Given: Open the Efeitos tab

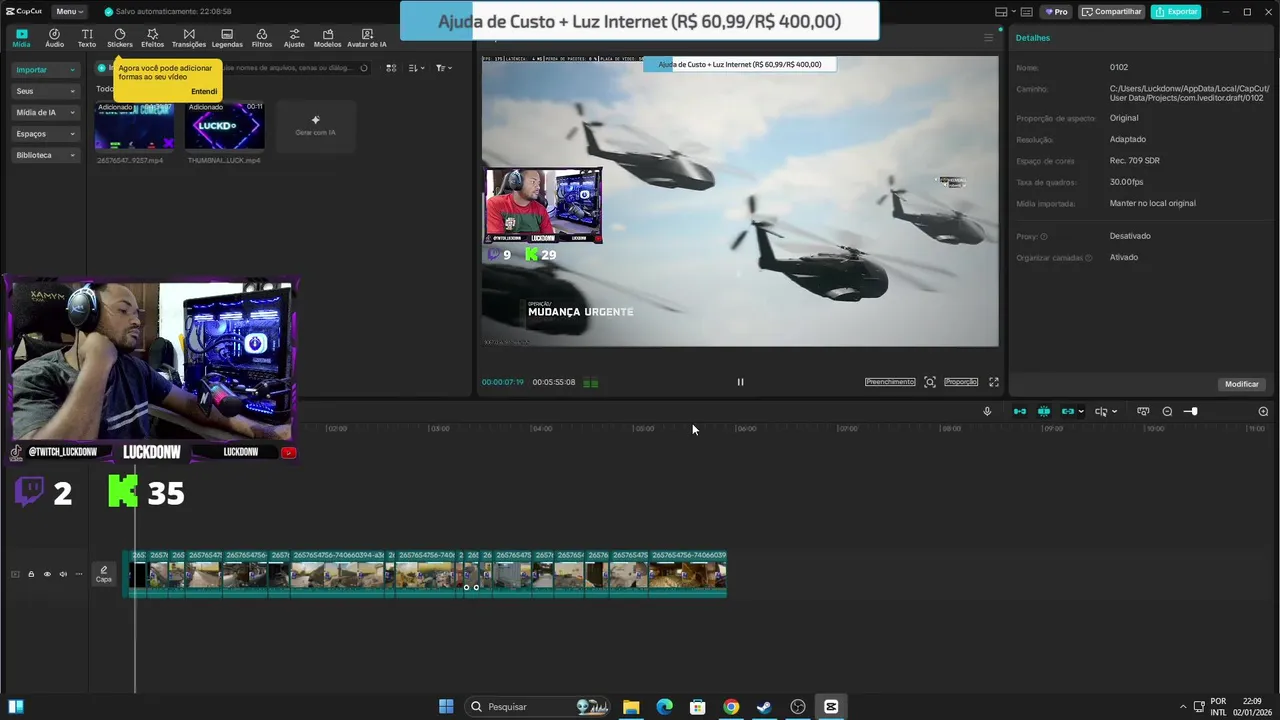Looking at the screenshot, I should 152,38.
